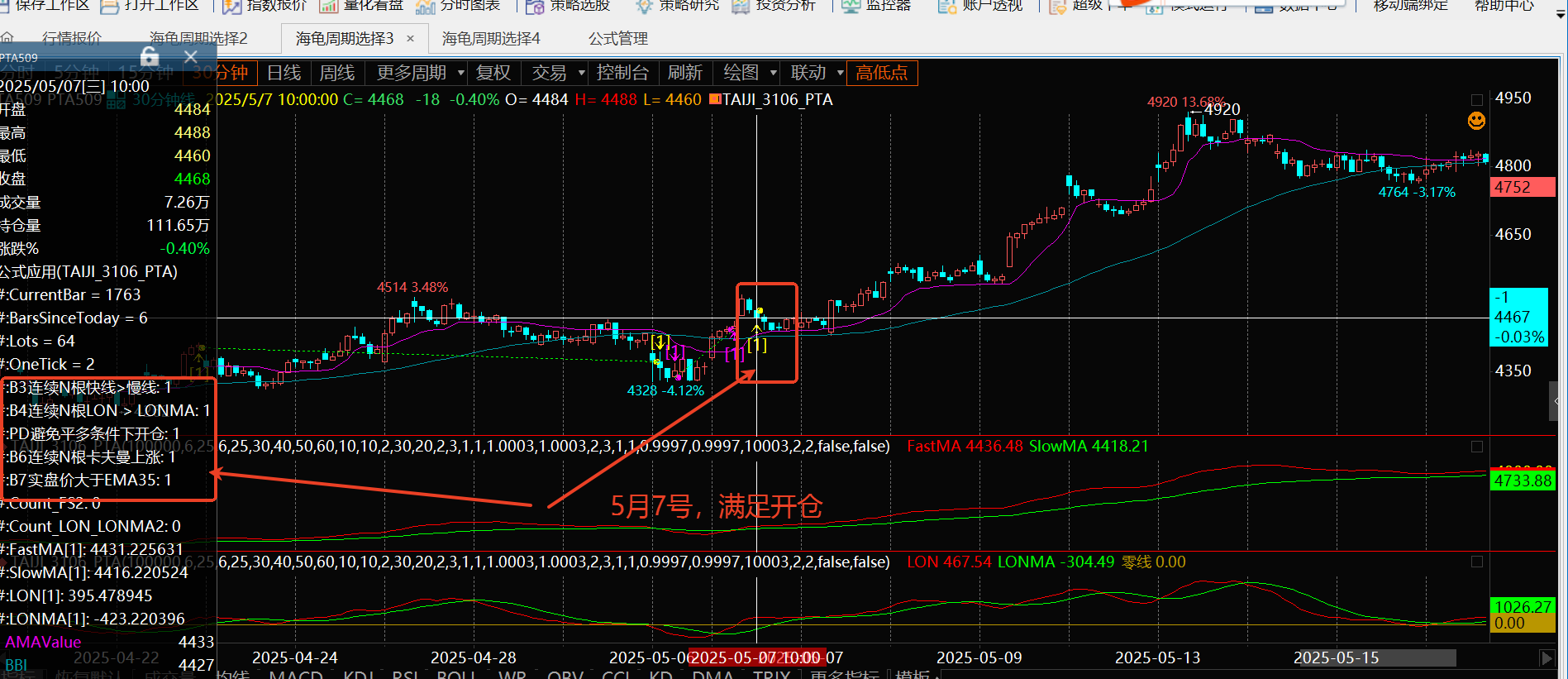Click the 策略研究 lightbulb icon
This screenshot has height=679, width=1568.
pos(644,7)
